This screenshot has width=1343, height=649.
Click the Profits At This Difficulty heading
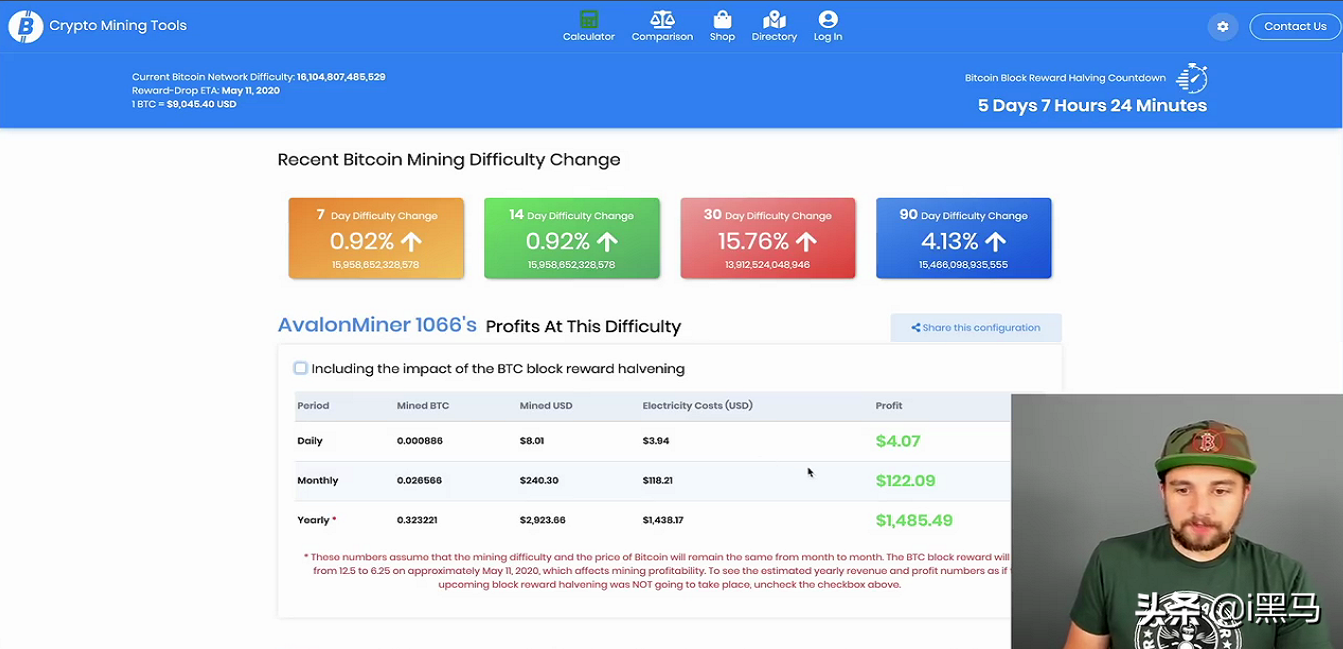(583, 327)
